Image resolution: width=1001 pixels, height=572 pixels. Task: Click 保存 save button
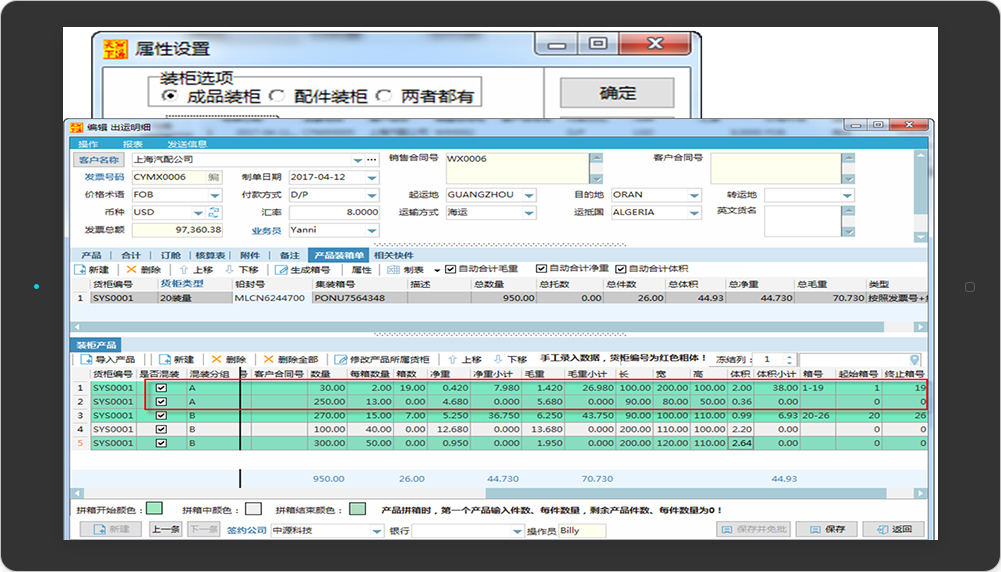[826, 529]
